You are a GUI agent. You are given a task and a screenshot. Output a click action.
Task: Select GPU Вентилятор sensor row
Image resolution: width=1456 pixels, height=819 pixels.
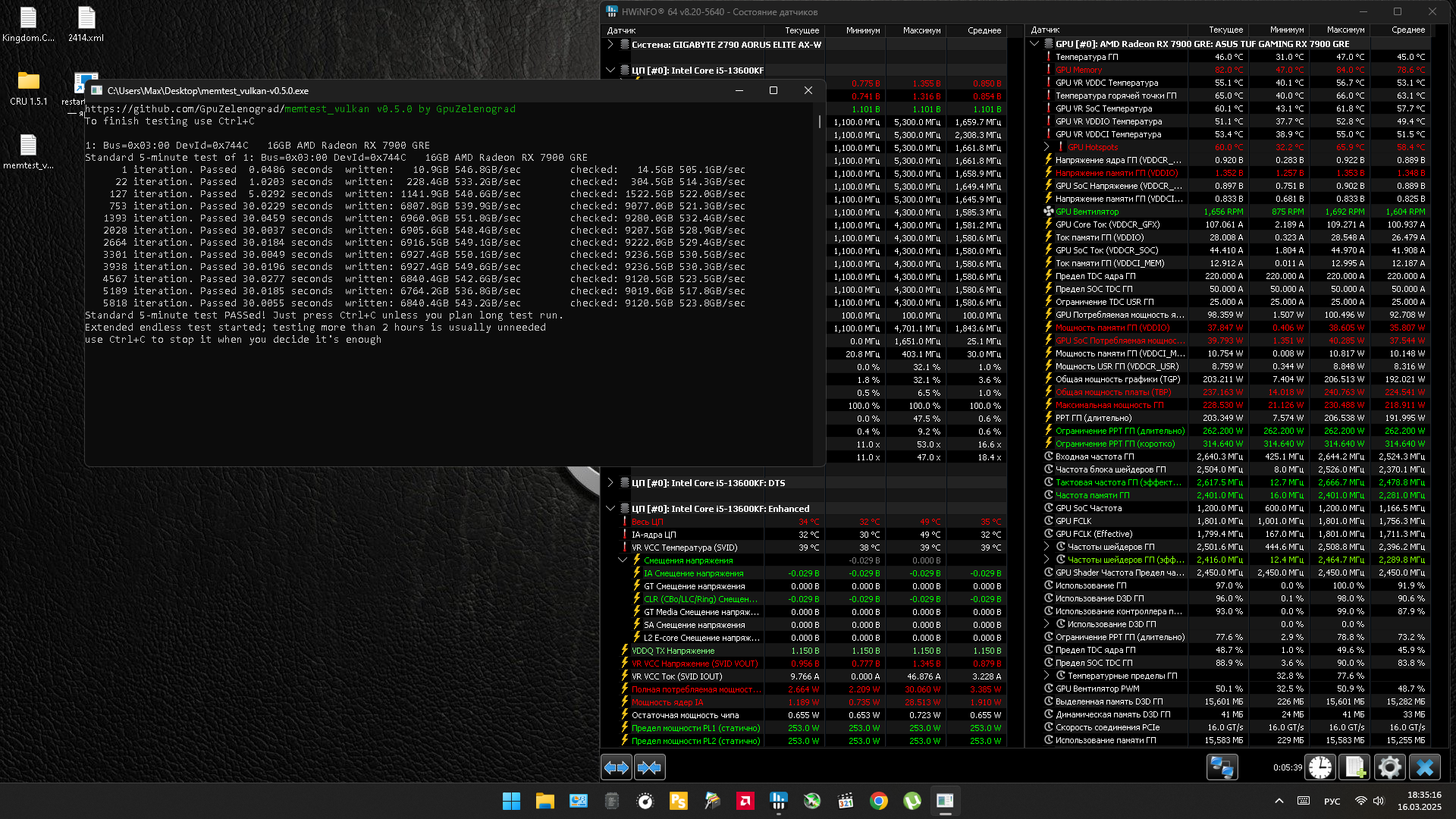click(x=1087, y=212)
